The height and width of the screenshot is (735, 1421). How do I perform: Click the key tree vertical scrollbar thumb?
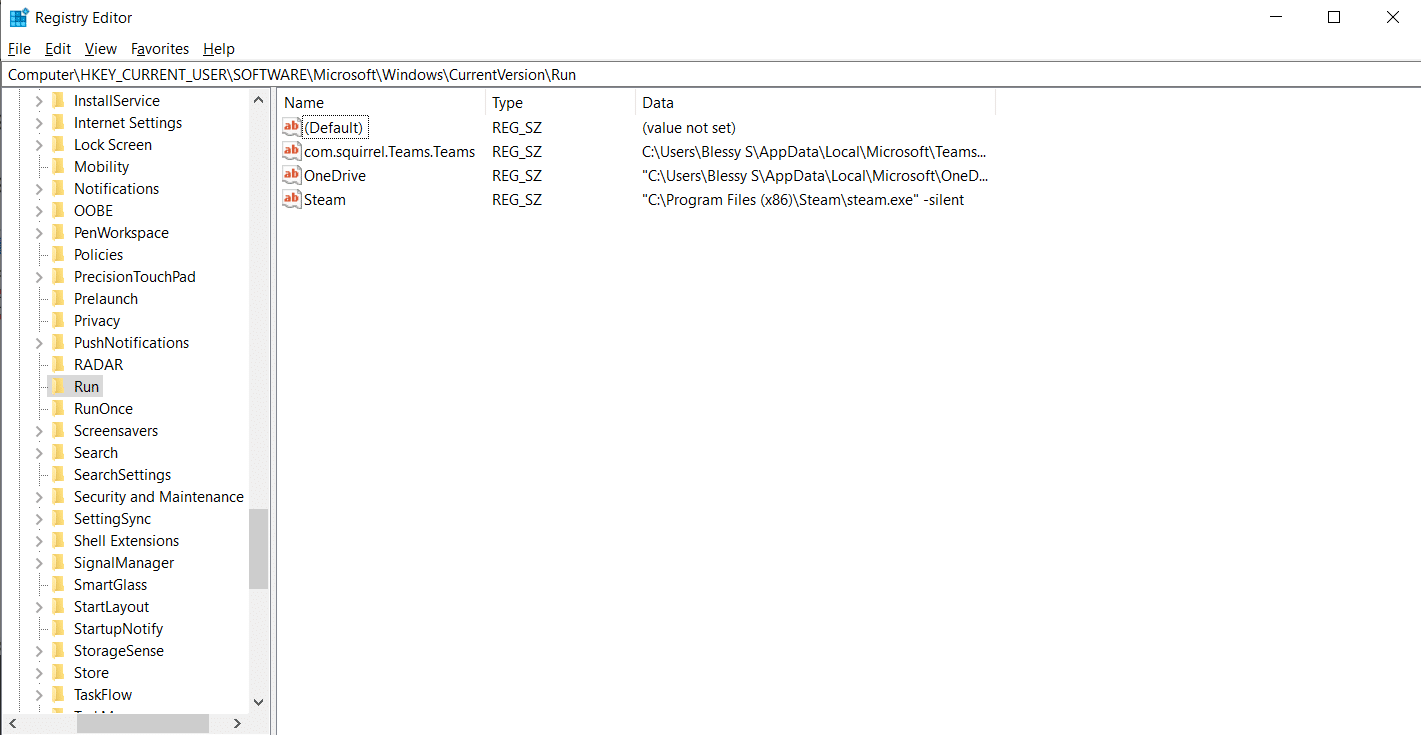tap(258, 549)
